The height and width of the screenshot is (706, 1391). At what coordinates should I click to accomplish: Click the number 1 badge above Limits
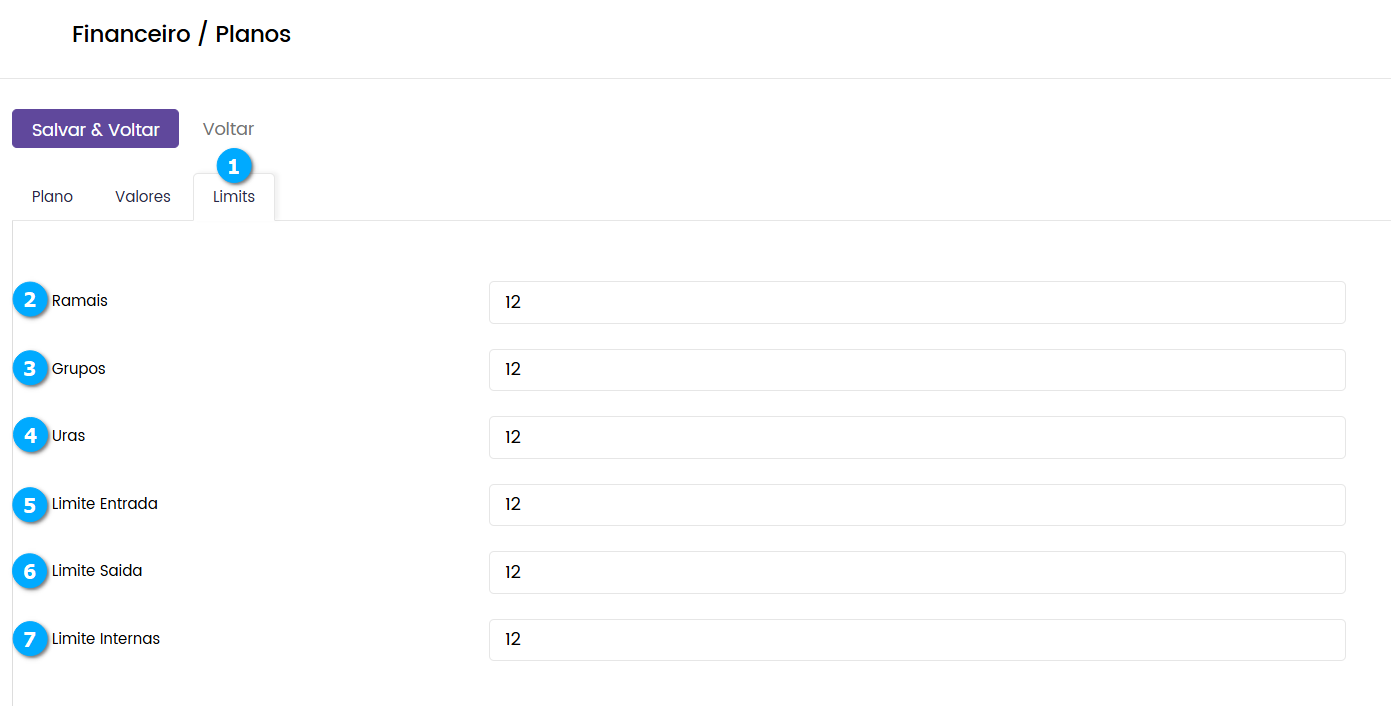click(x=234, y=167)
